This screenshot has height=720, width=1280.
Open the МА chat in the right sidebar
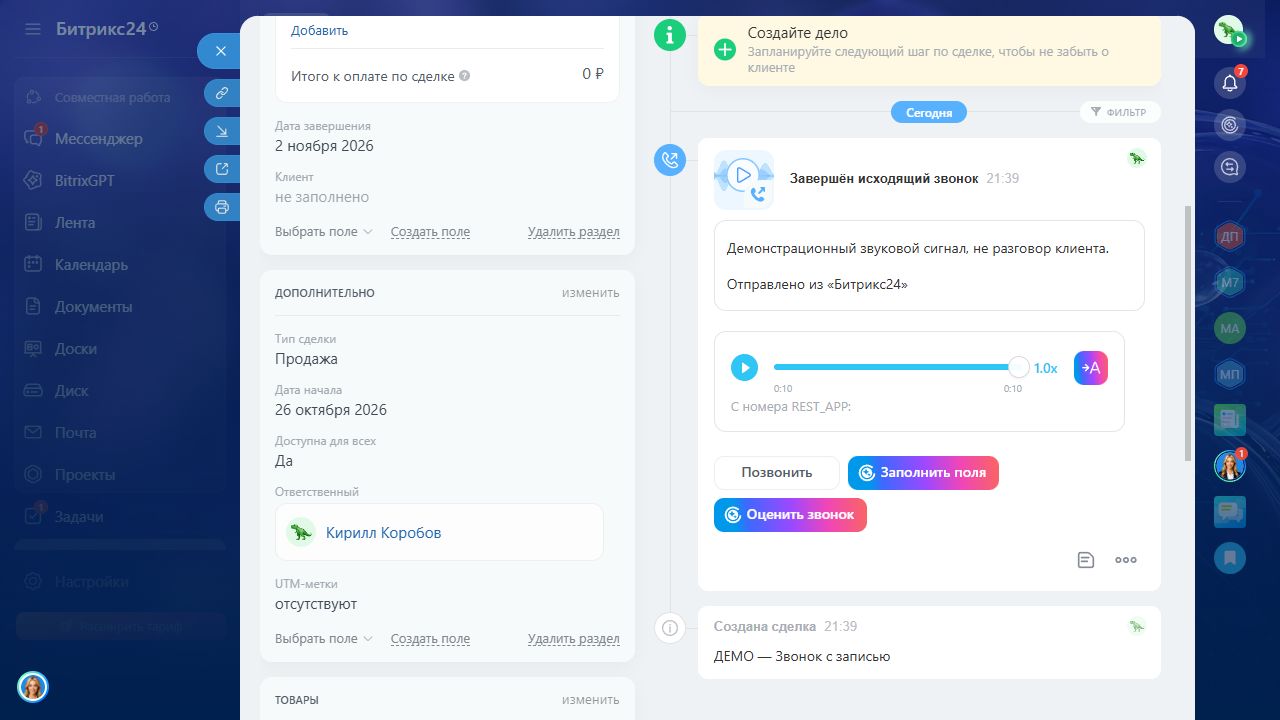[1230, 328]
